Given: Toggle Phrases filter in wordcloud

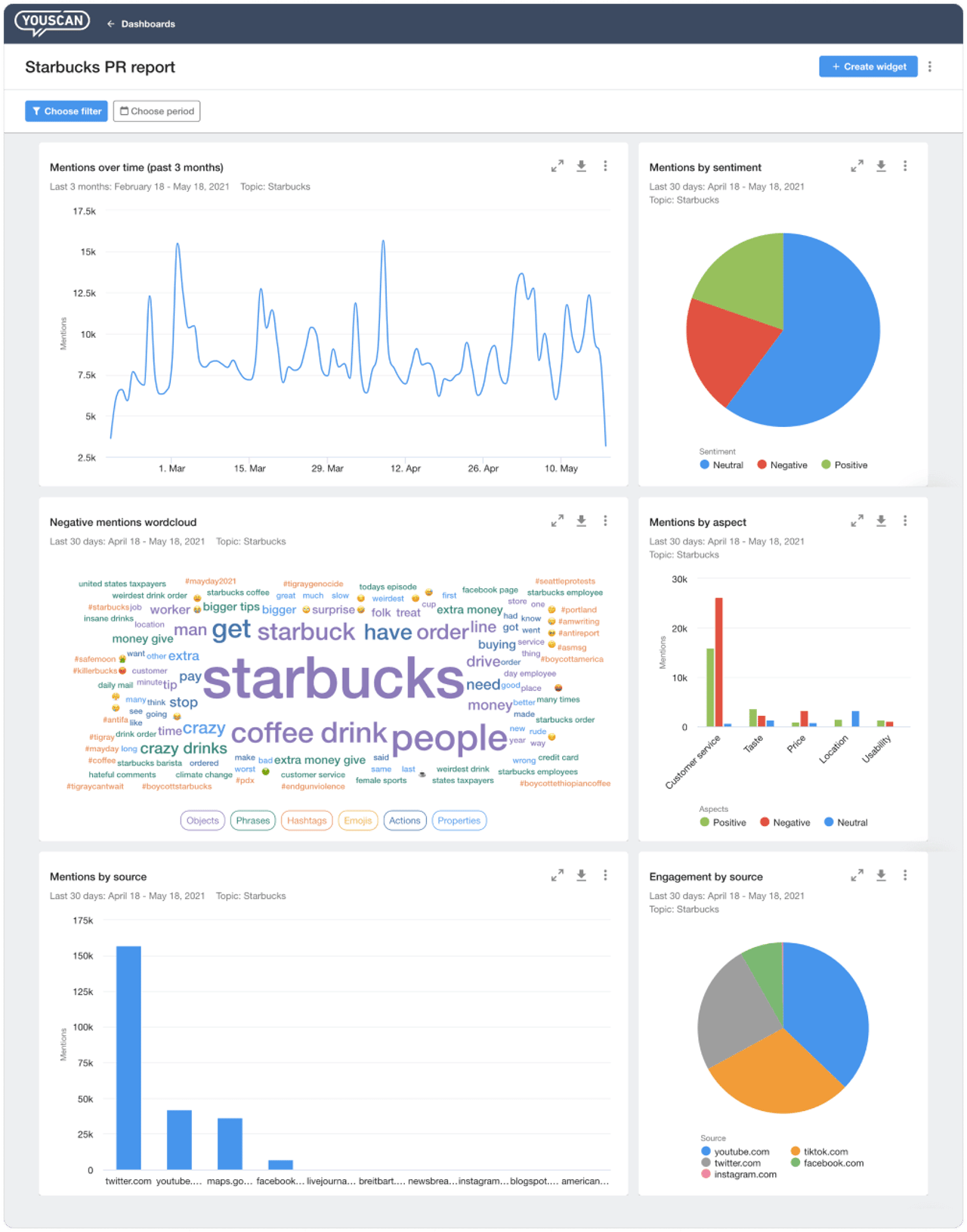Looking at the screenshot, I should pos(253,821).
